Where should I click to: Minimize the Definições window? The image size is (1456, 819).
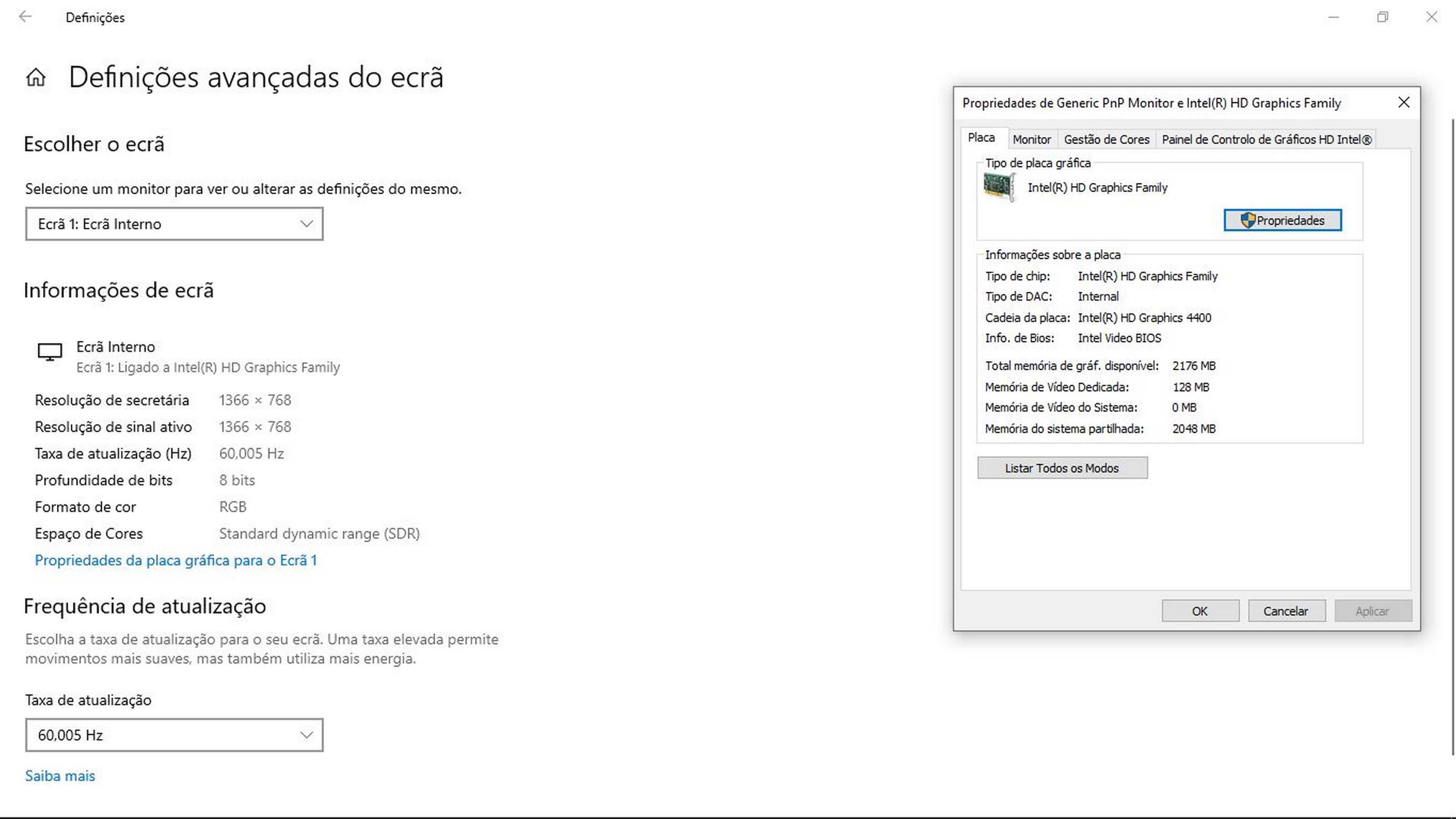pos(1334,17)
